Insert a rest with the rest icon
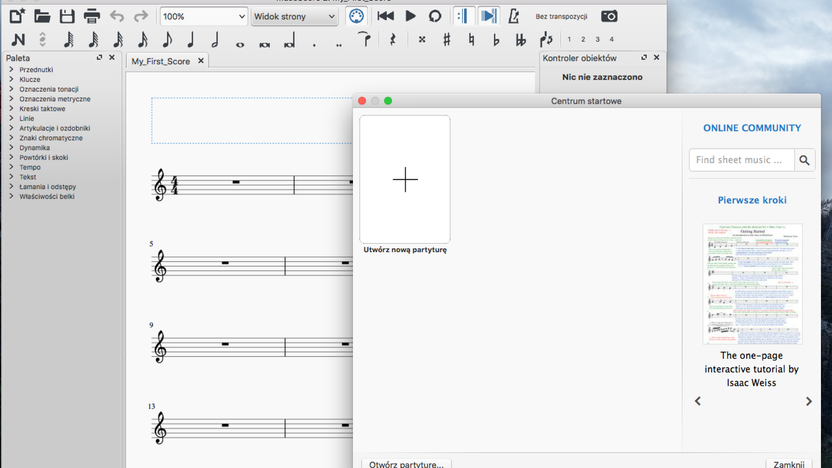 tap(393, 39)
